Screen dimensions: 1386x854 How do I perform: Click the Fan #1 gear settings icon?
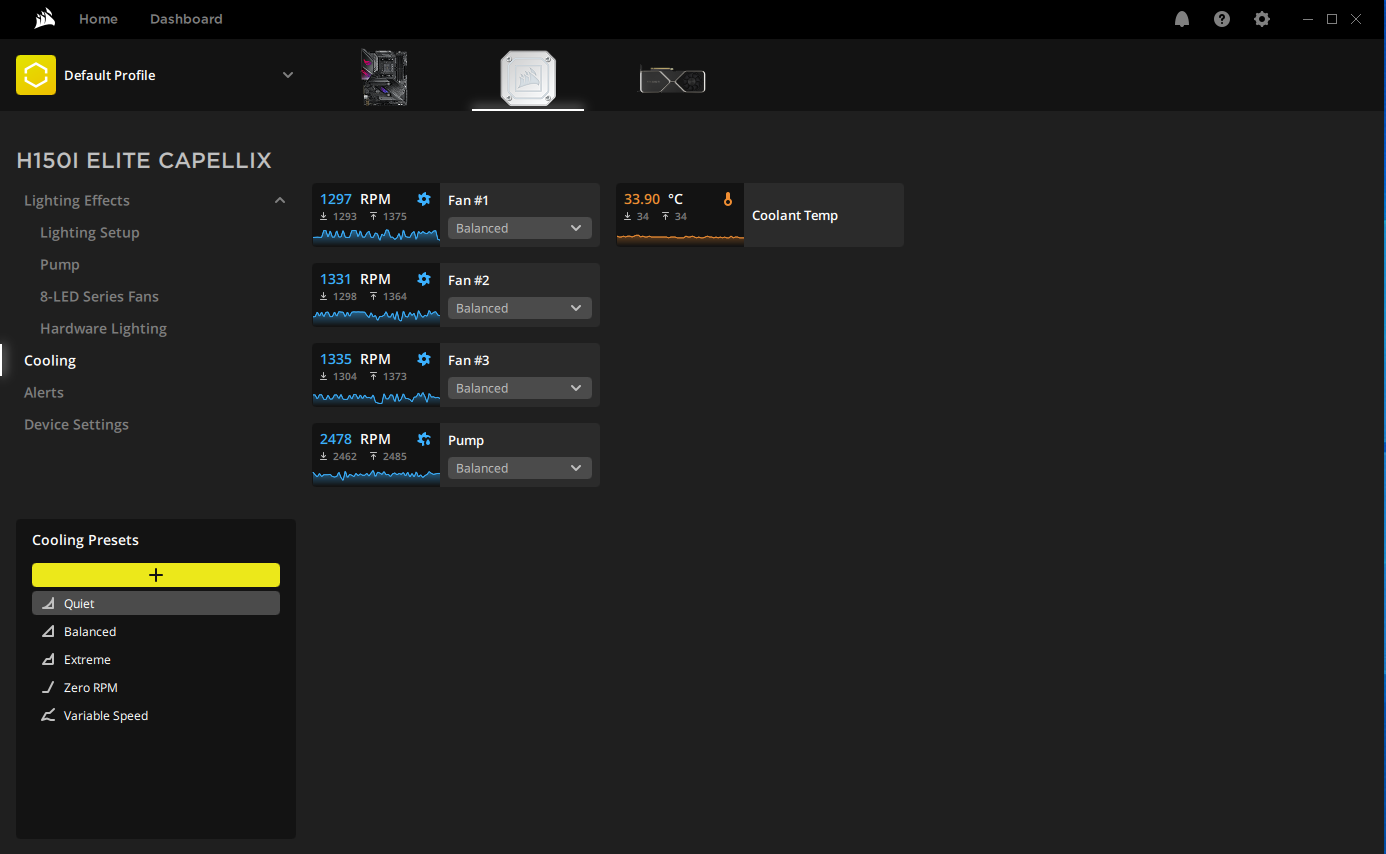(424, 199)
